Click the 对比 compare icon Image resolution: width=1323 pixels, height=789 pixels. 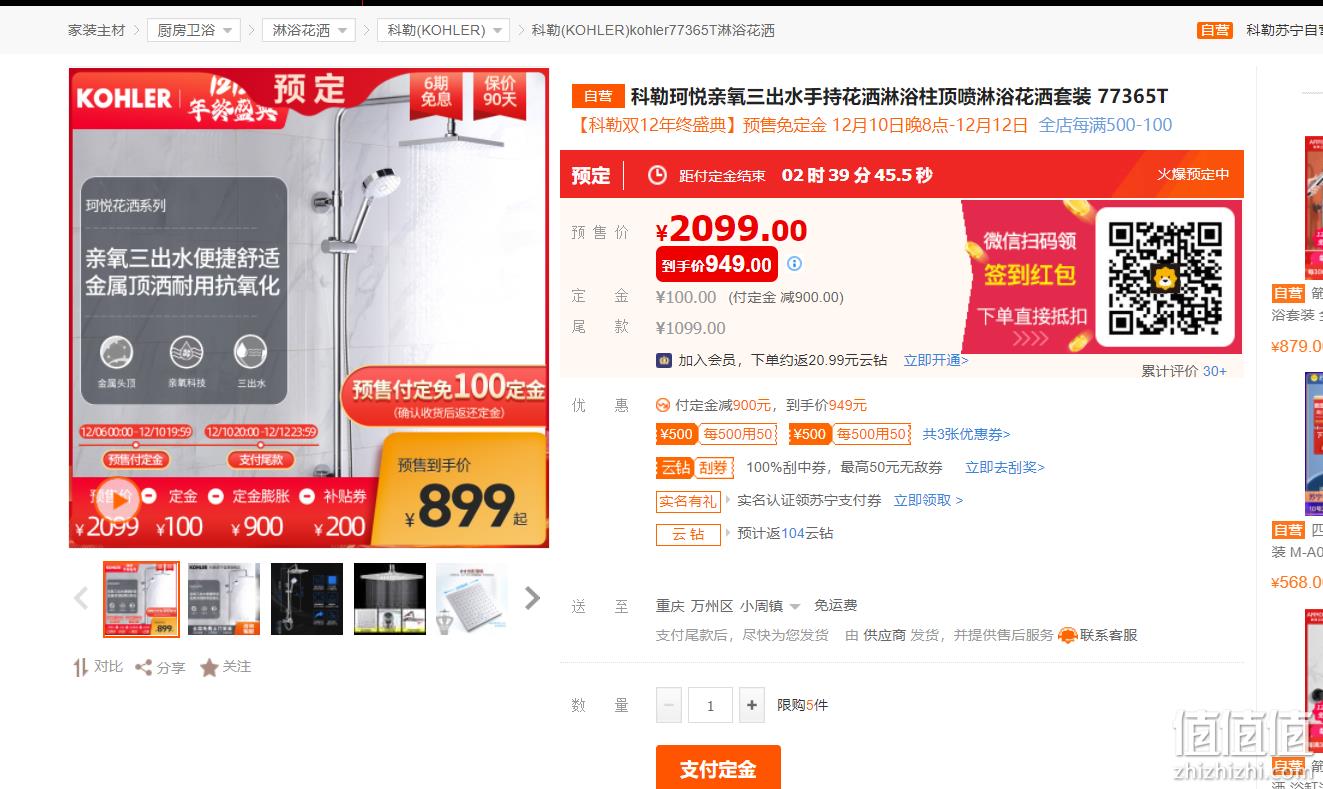pyautogui.click(x=81, y=667)
